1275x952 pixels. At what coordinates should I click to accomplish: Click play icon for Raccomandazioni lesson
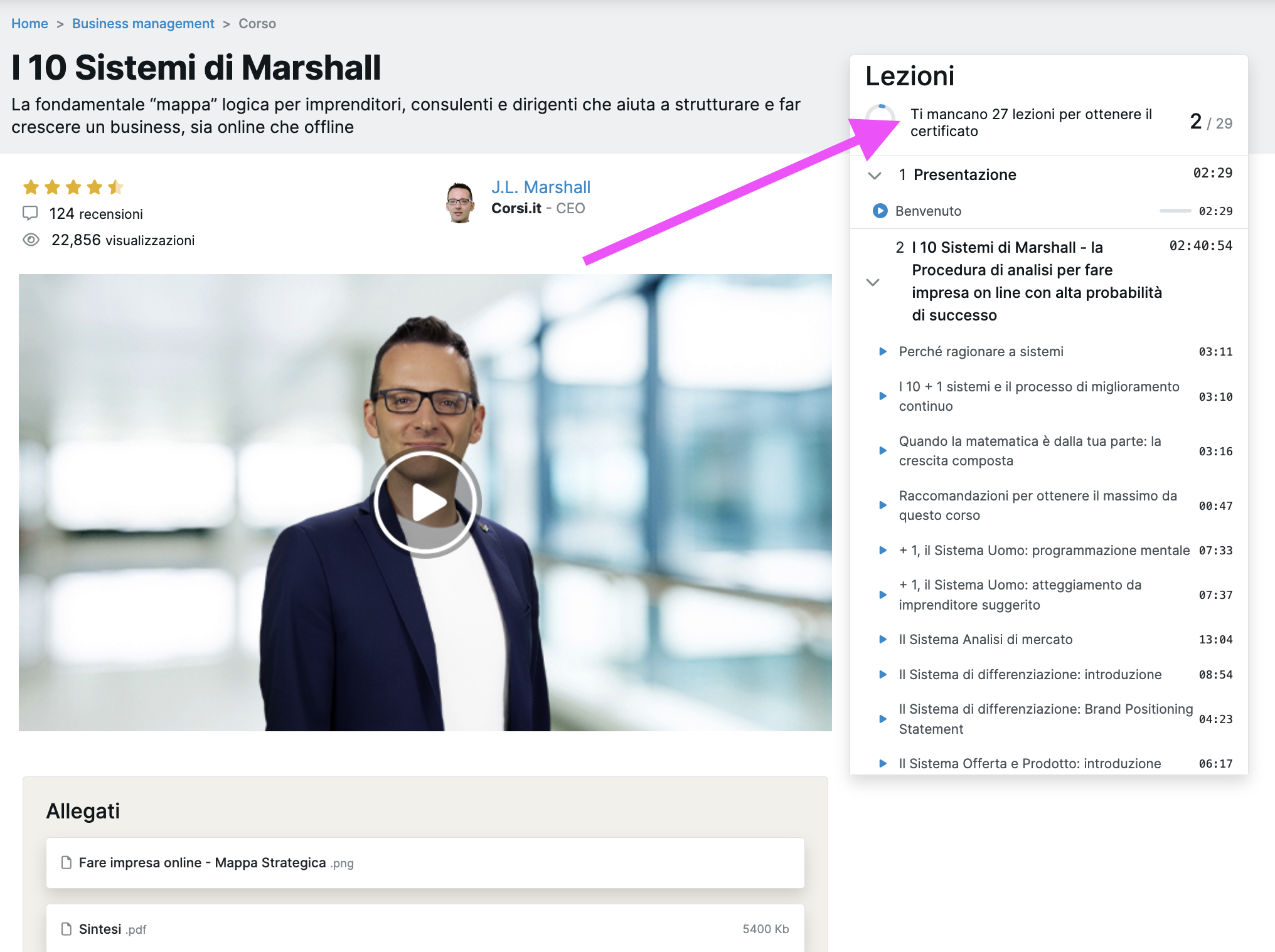coord(883,505)
